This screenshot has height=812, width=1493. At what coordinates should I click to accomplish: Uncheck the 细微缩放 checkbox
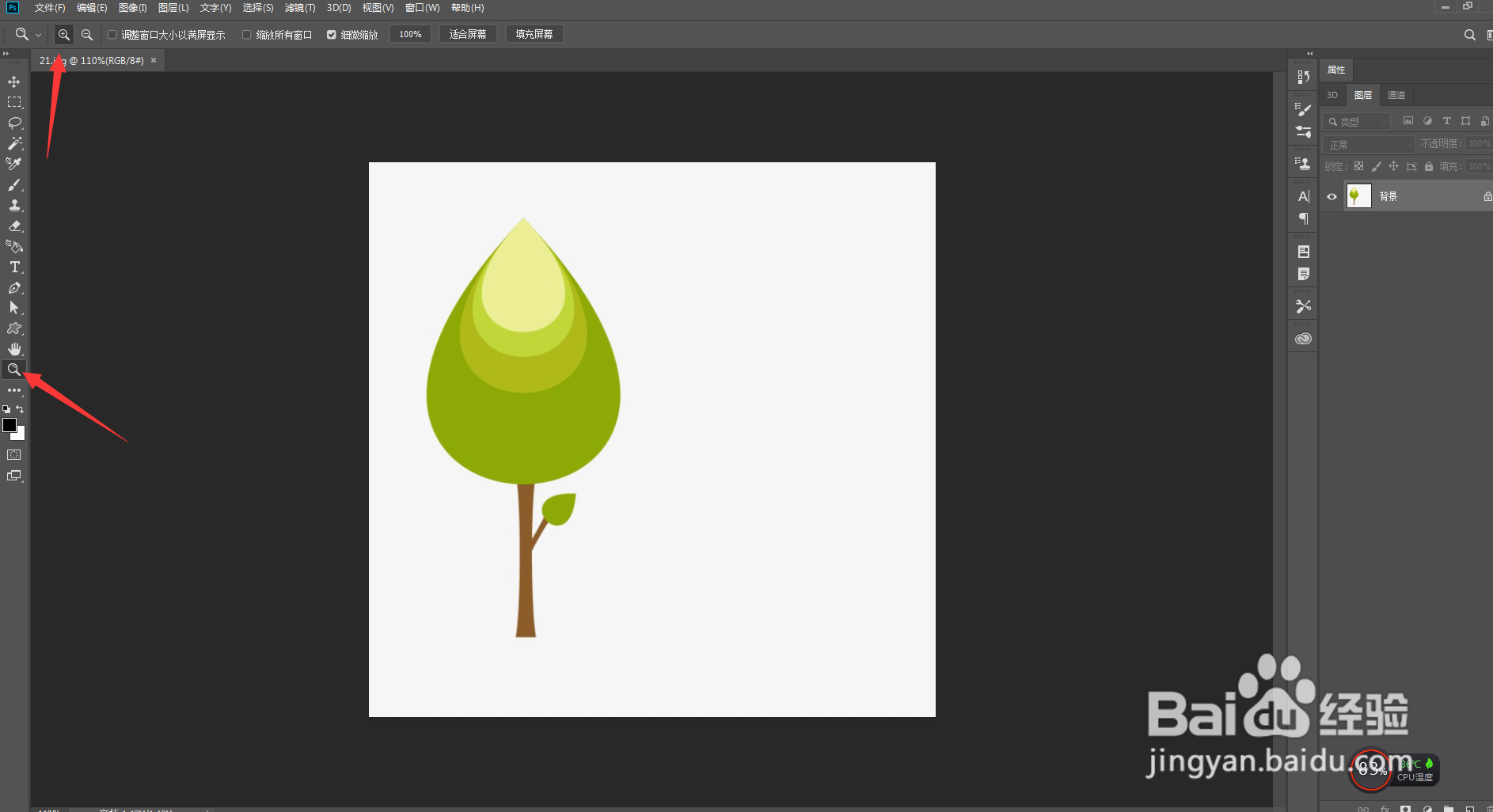(332, 35)
